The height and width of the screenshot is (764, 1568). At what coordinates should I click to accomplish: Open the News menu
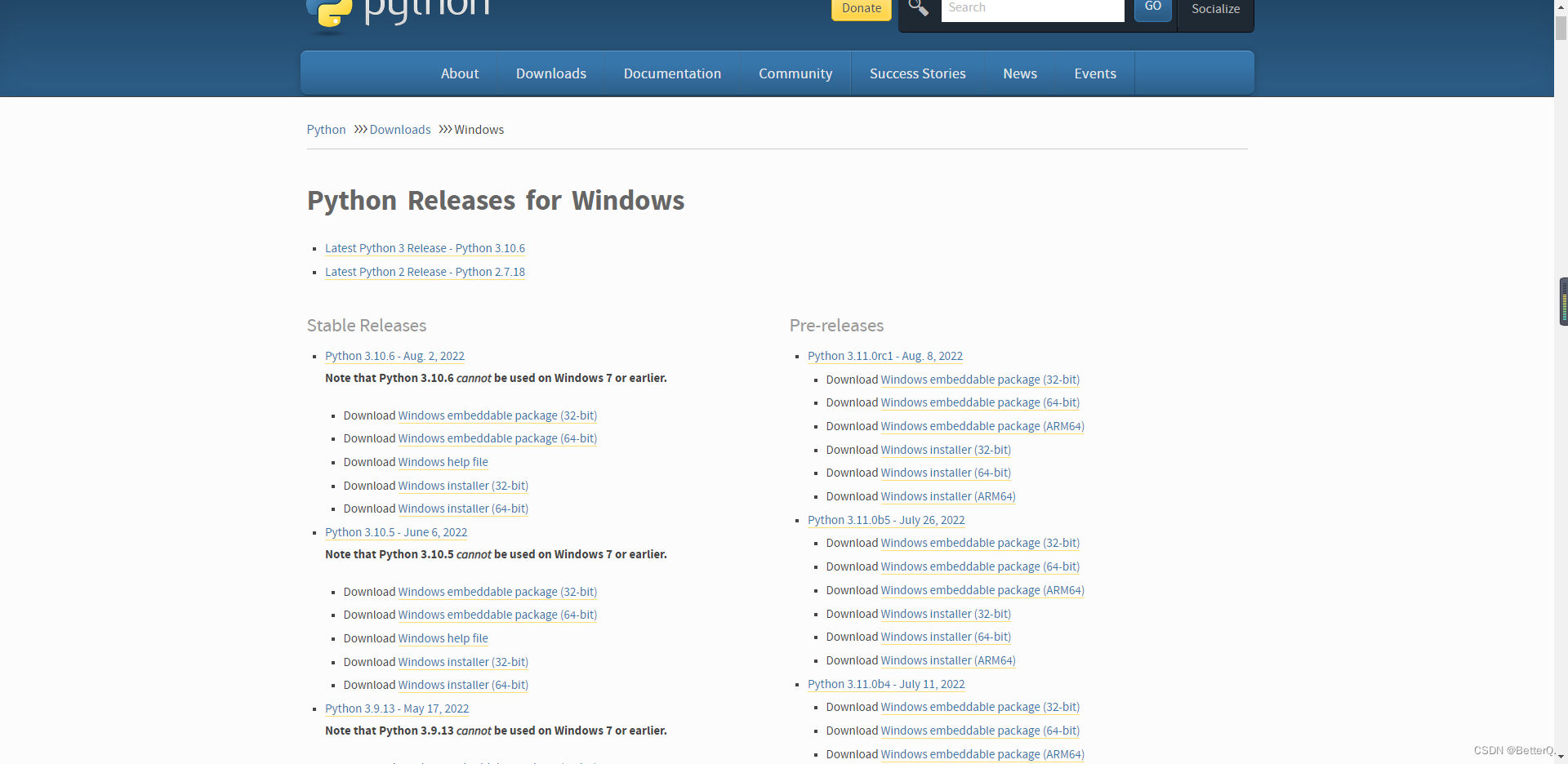point(1020,73)
